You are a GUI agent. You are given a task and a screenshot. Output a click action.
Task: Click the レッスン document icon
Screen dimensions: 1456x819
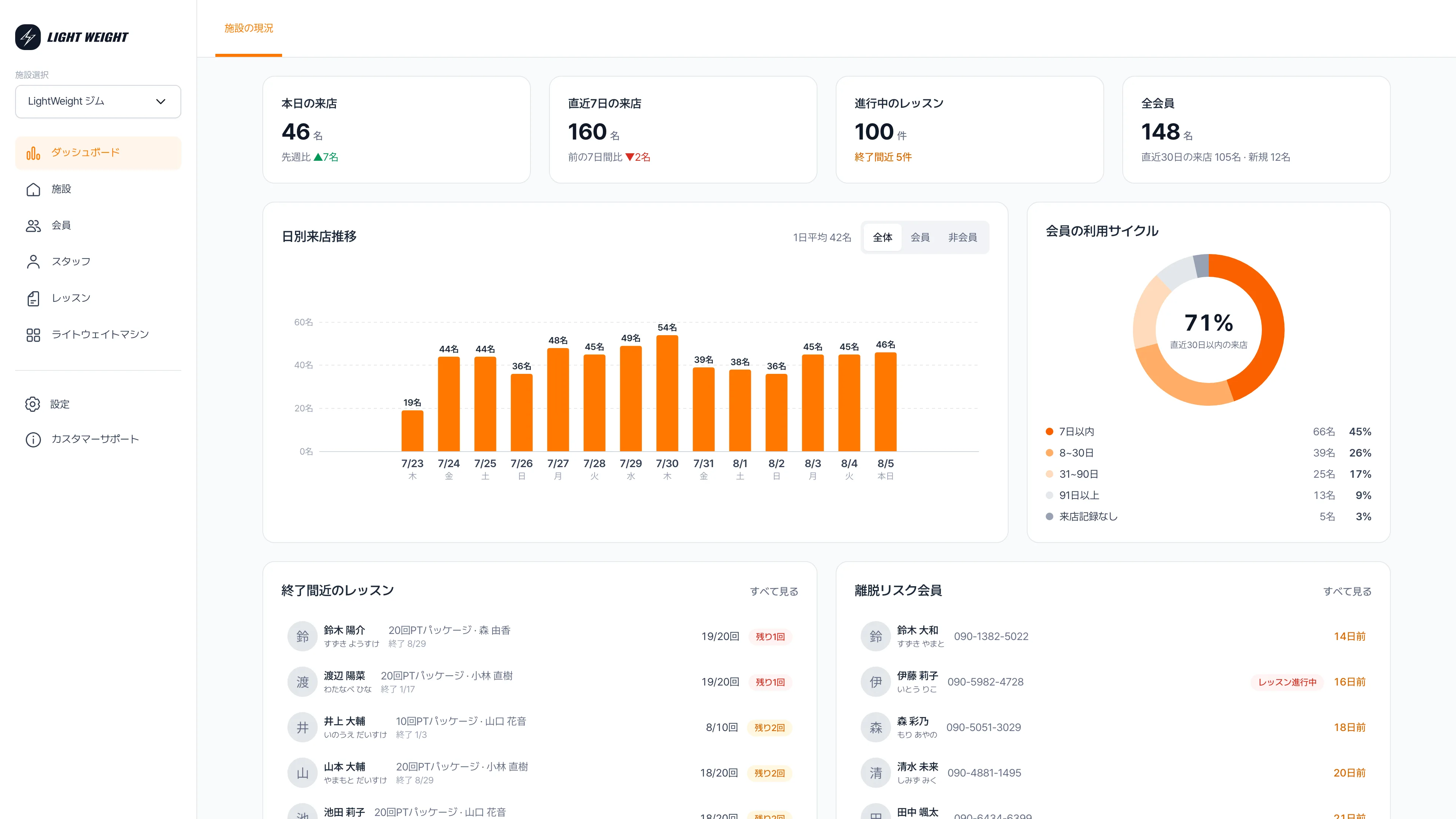(33, 298)
